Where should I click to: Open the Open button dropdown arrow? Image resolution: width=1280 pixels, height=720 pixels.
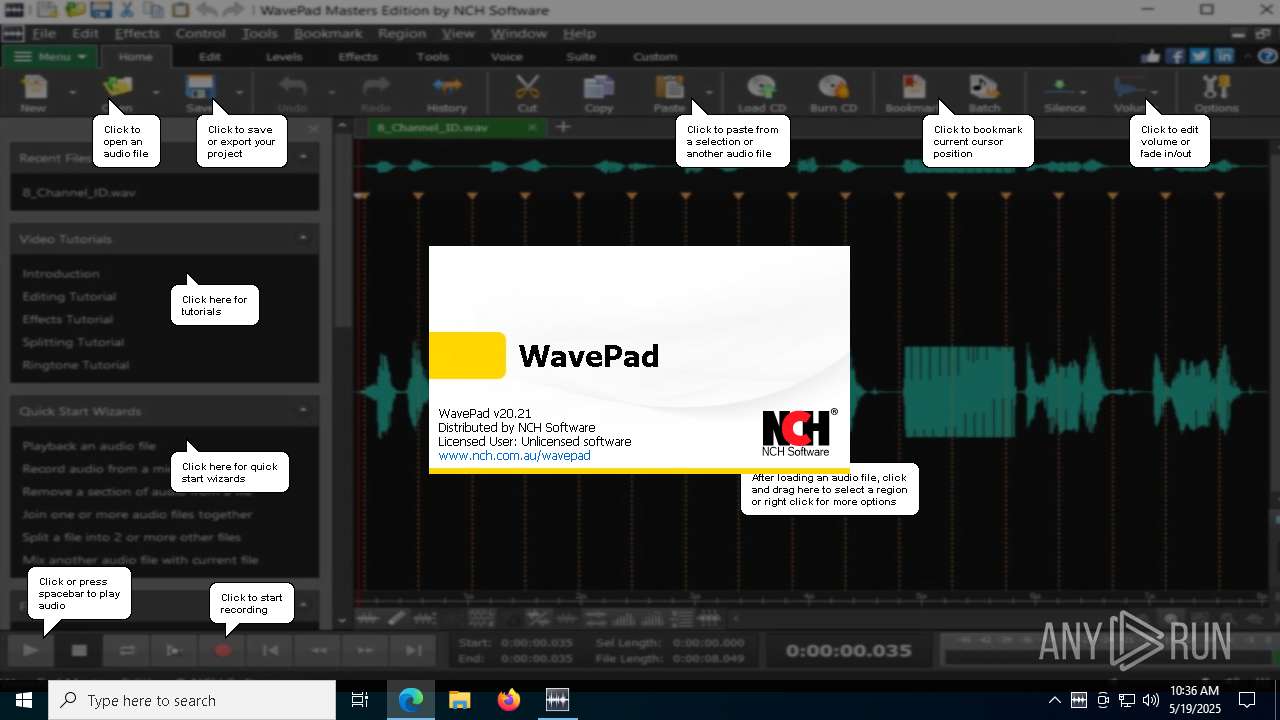156,92
